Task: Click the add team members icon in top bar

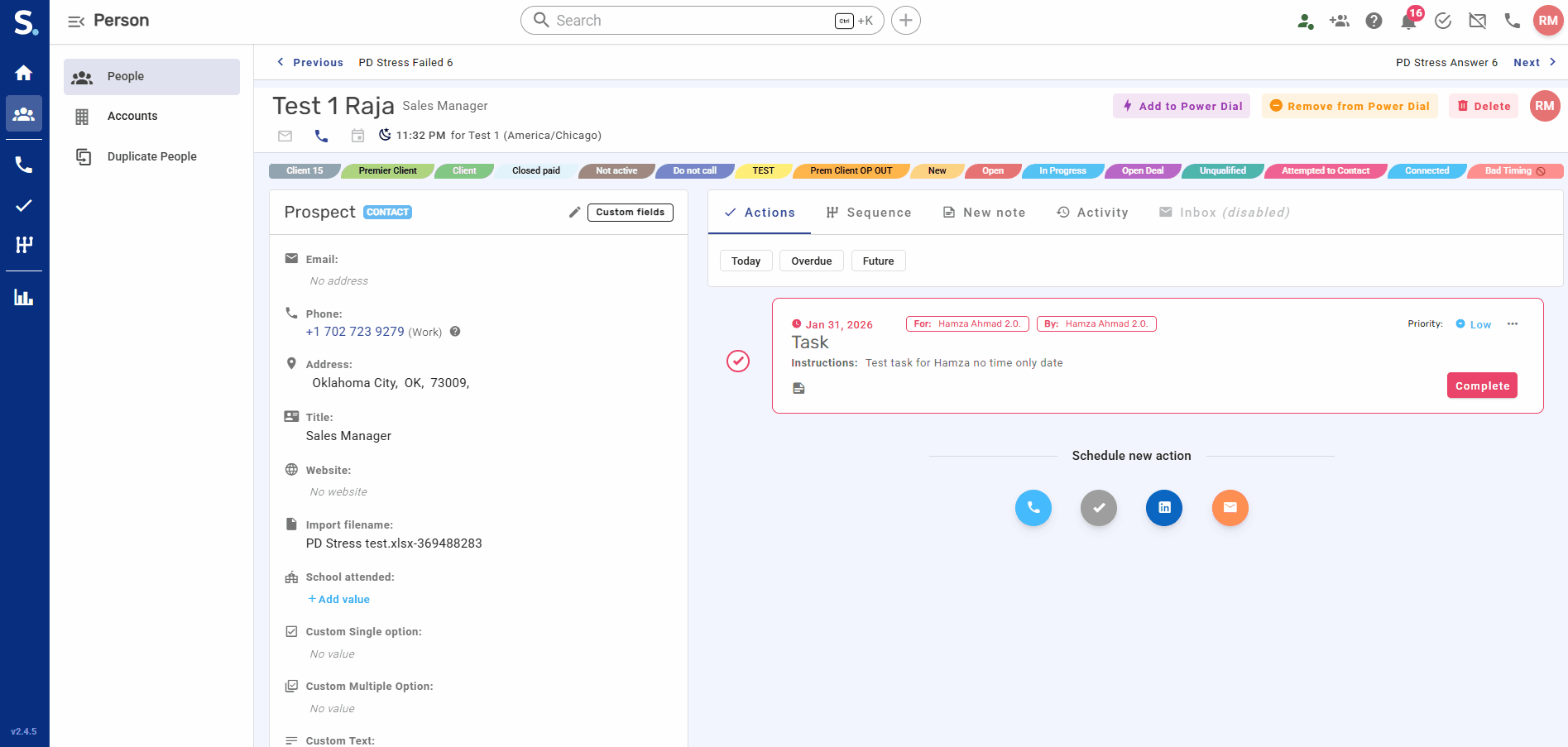Action: (x=1340, y=22)
